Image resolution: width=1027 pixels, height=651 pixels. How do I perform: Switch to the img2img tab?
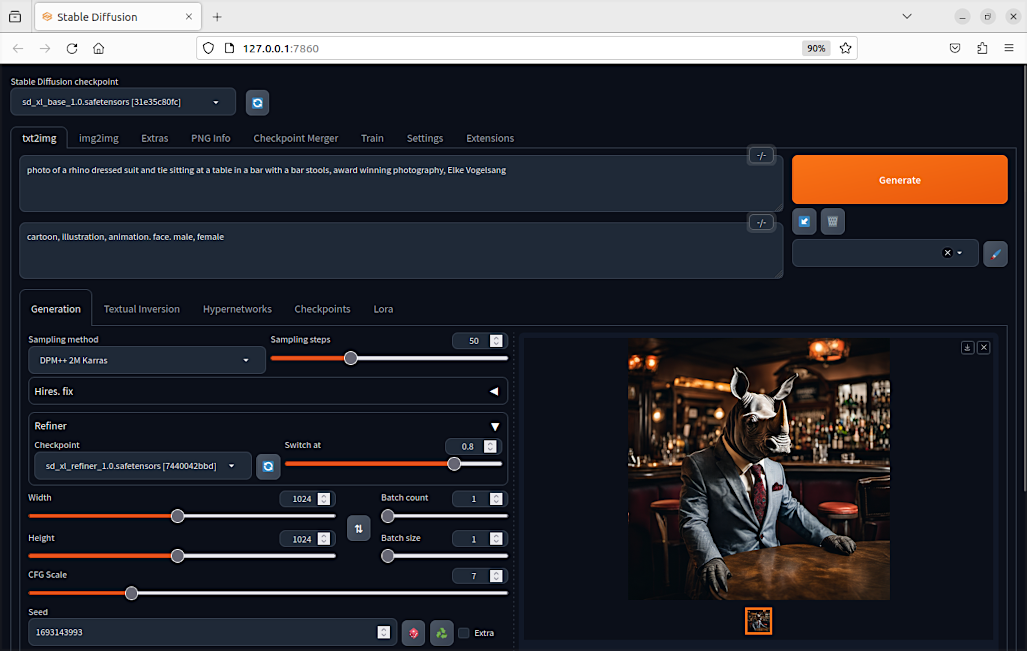coord(99,138)
